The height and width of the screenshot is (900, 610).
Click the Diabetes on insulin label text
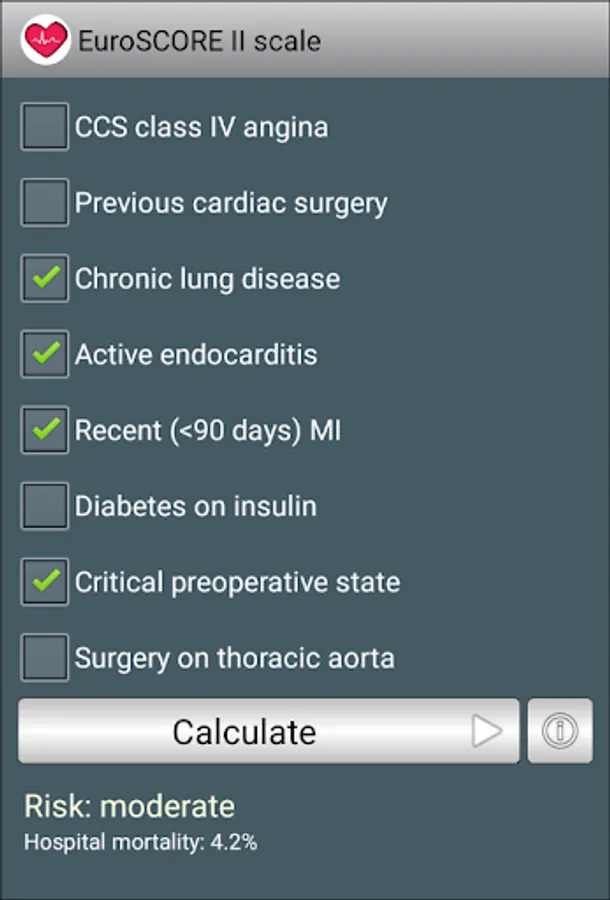click(196, 506)
